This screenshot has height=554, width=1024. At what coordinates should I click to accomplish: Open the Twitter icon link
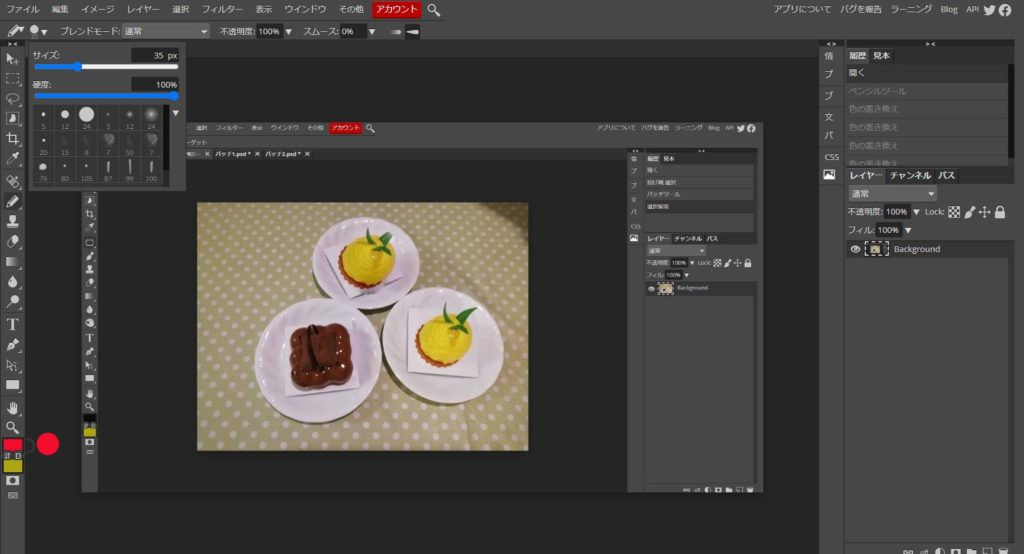[990, 9]
